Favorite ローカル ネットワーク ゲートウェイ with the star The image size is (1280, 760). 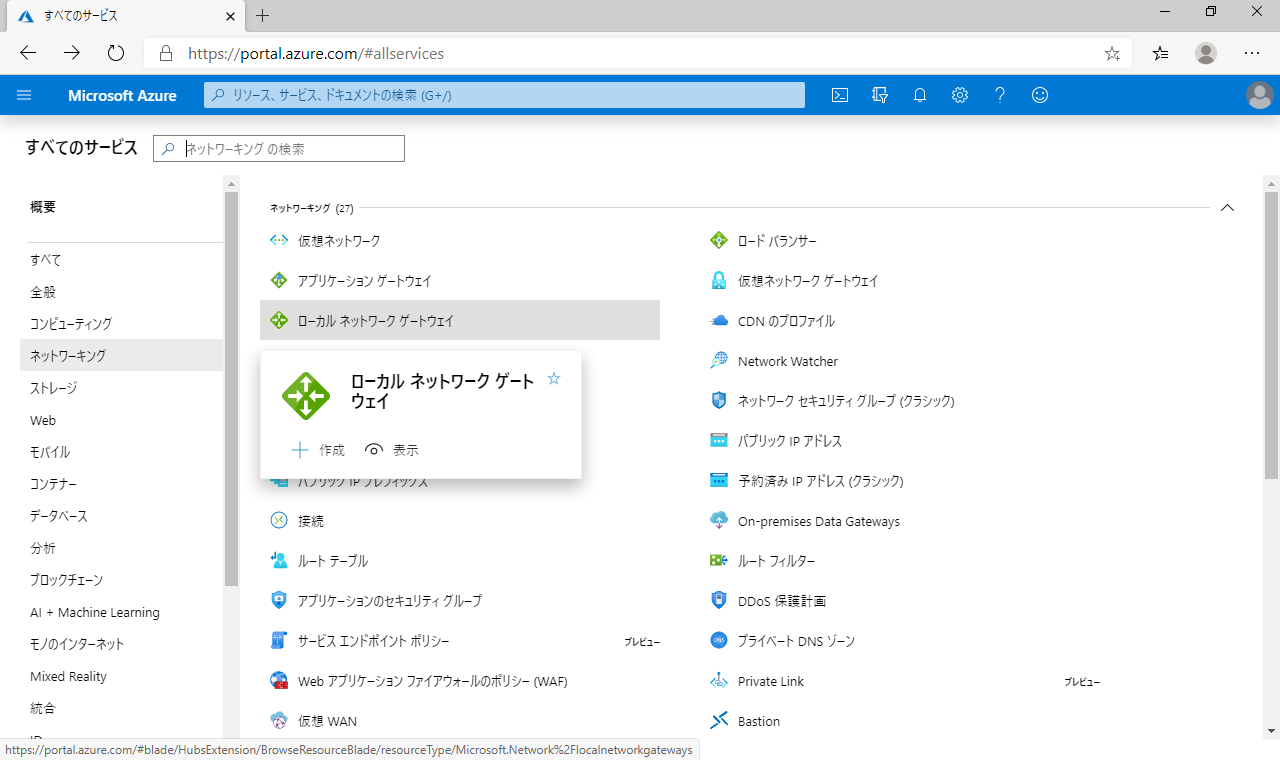click(x=554, y=379)
